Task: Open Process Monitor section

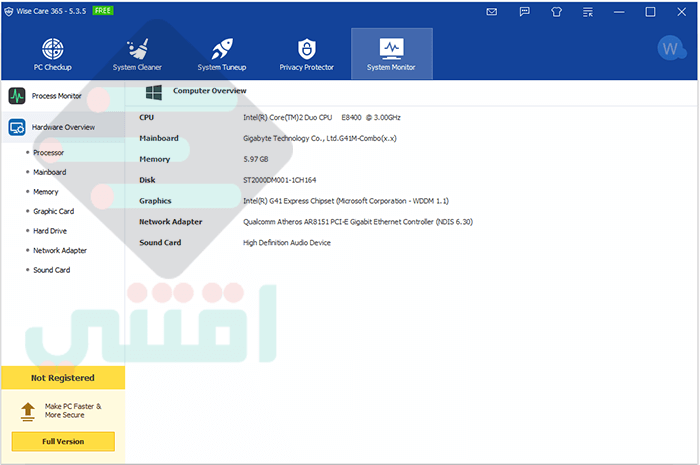Action: (63, 96)
